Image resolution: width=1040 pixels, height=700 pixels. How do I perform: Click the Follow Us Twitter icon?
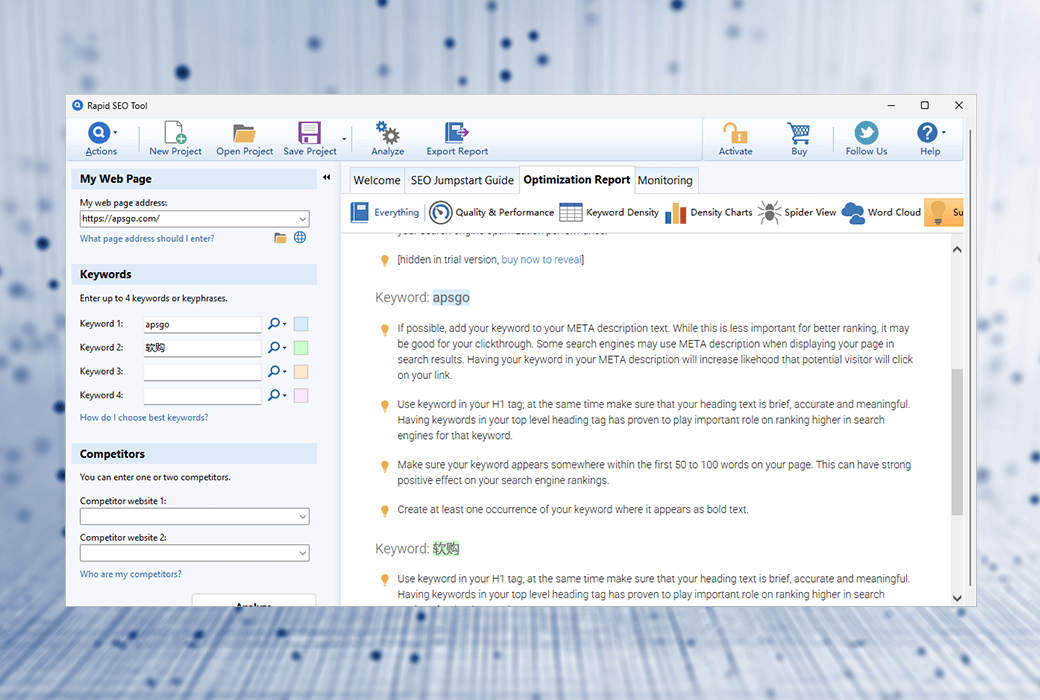point(866,133)
